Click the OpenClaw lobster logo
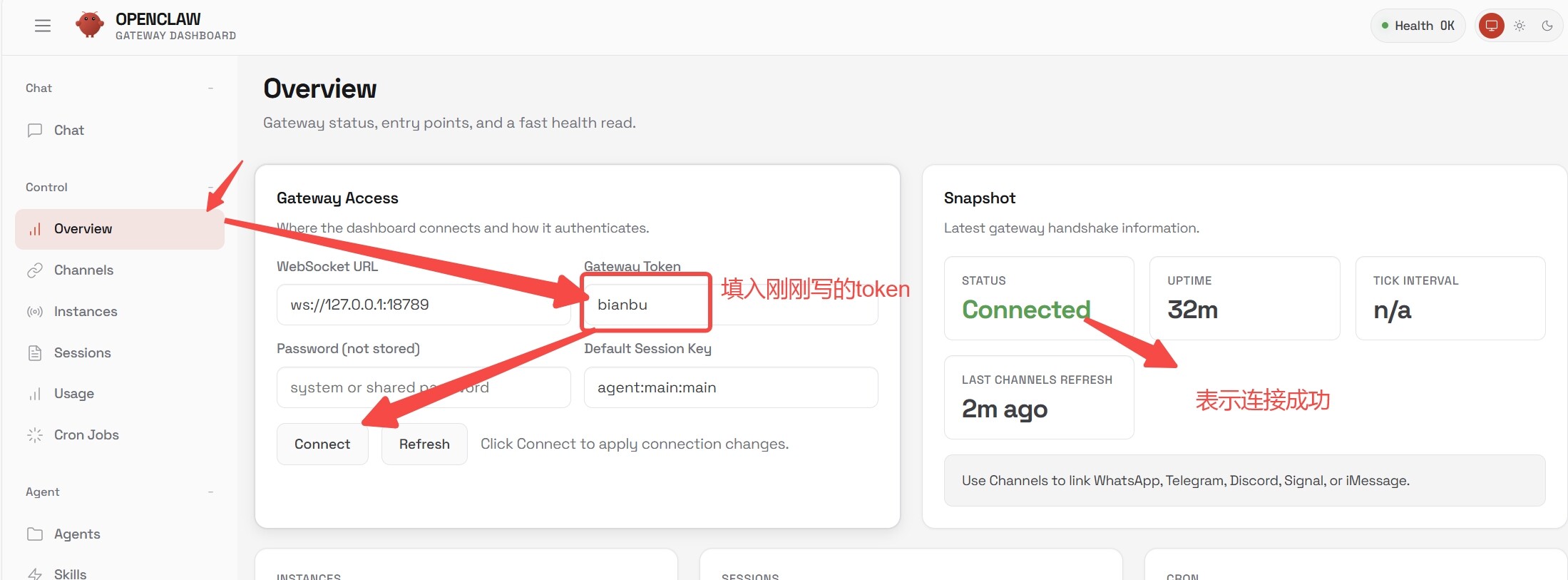The image size is (1568, 580). [90, 25]
